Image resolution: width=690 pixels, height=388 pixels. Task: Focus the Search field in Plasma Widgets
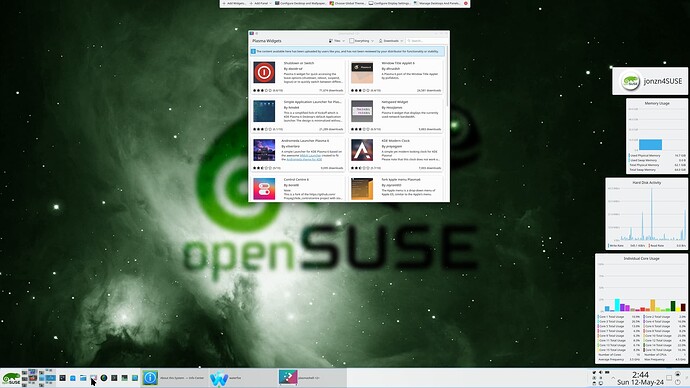(x=426, y=41)
